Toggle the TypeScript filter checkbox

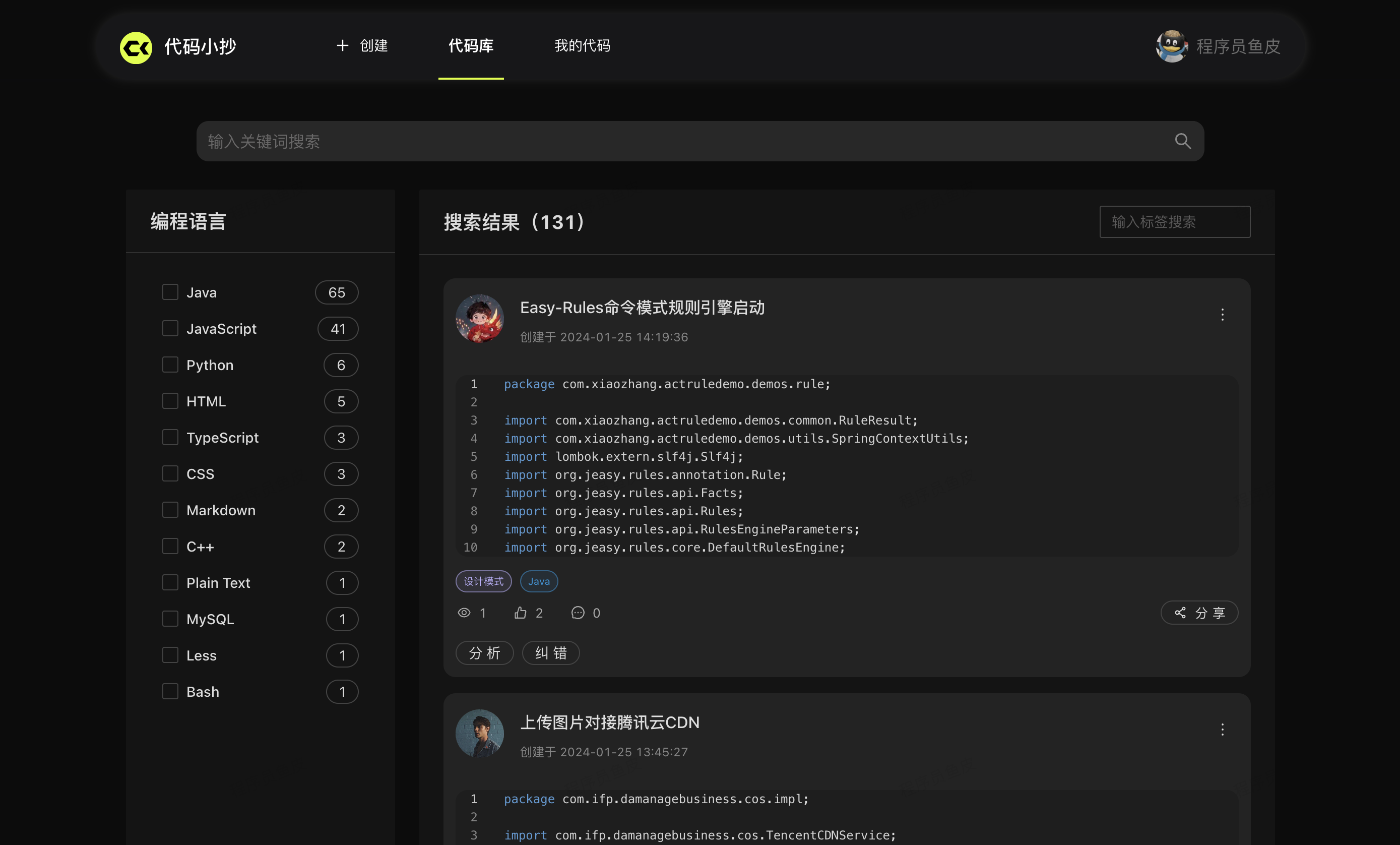(x=170, y=437)
